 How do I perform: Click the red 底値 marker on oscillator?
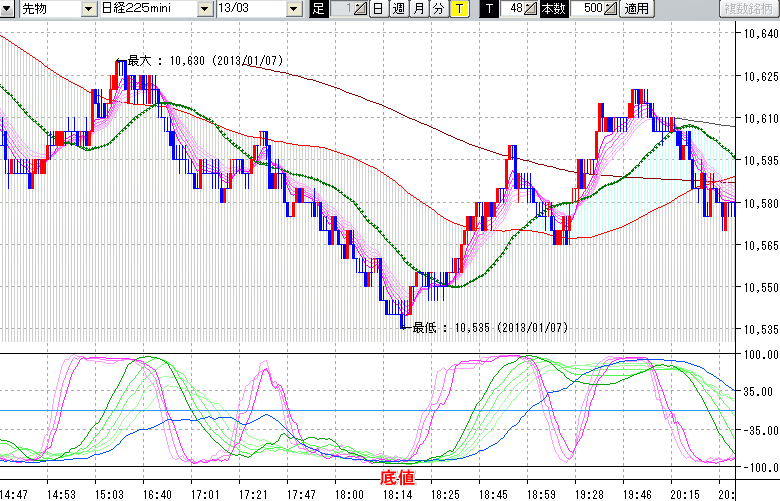[x=397, y=478]
